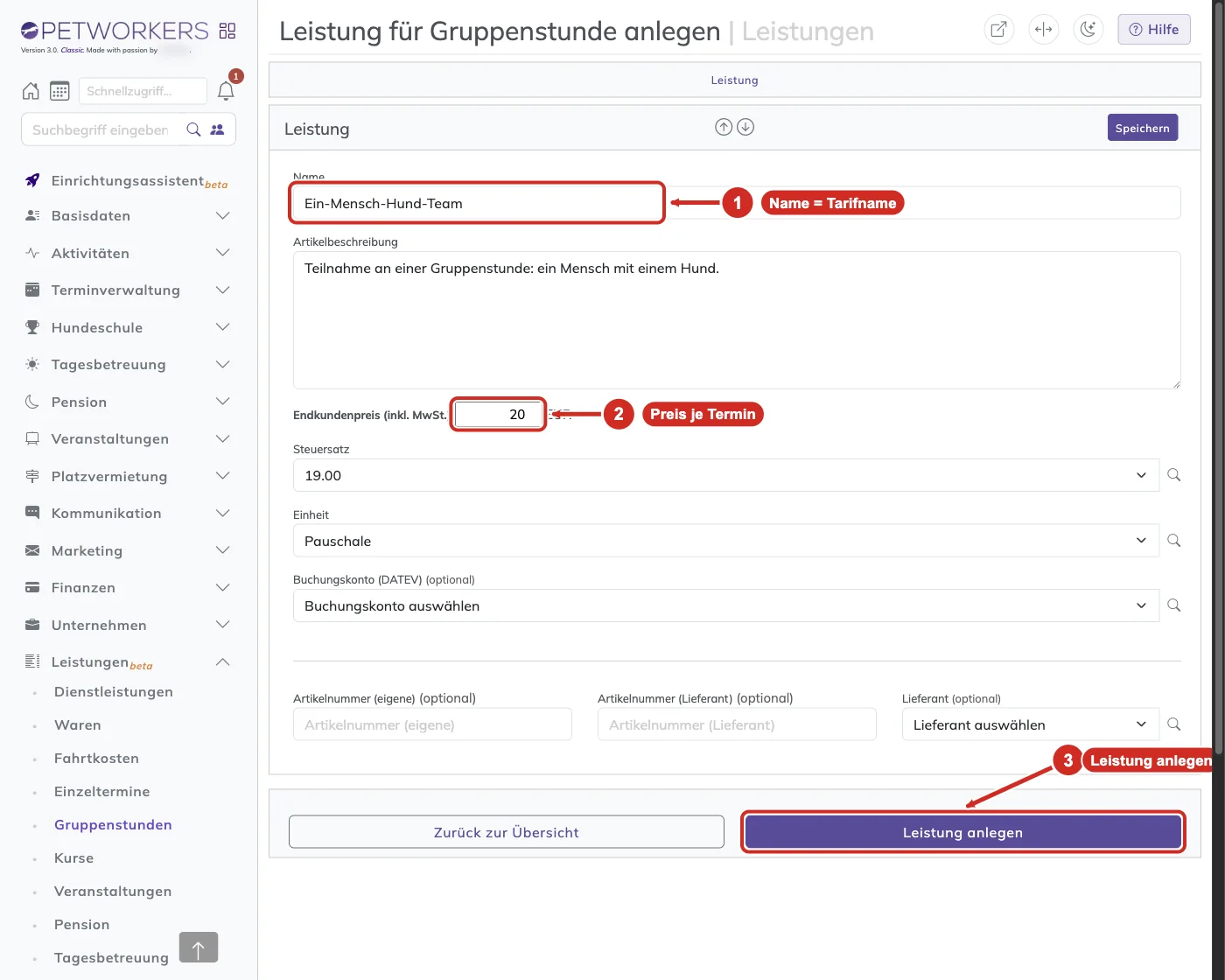Select Fahrtkosten under Leistungen

click(96, 759)
